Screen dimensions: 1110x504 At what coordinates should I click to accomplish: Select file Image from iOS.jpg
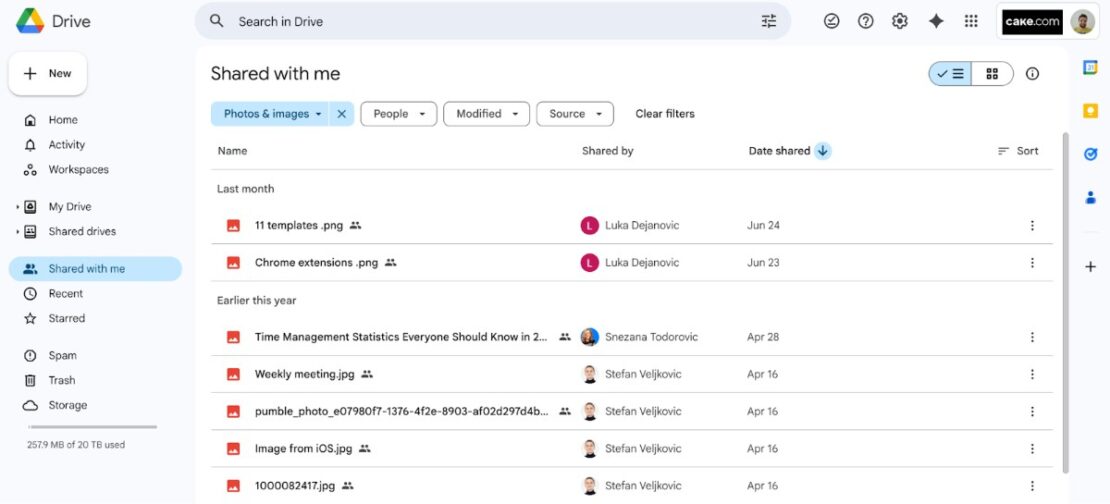pos(631,449)
